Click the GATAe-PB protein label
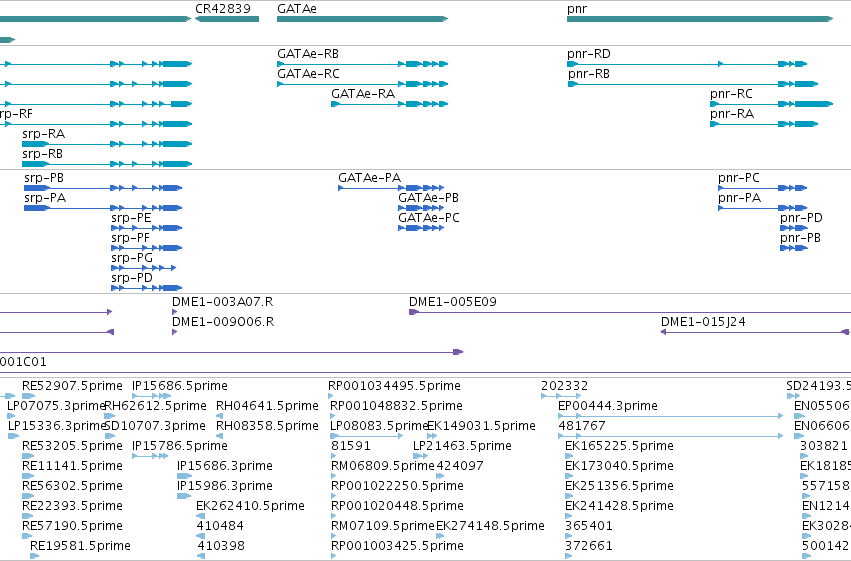 tap(428, 198)
